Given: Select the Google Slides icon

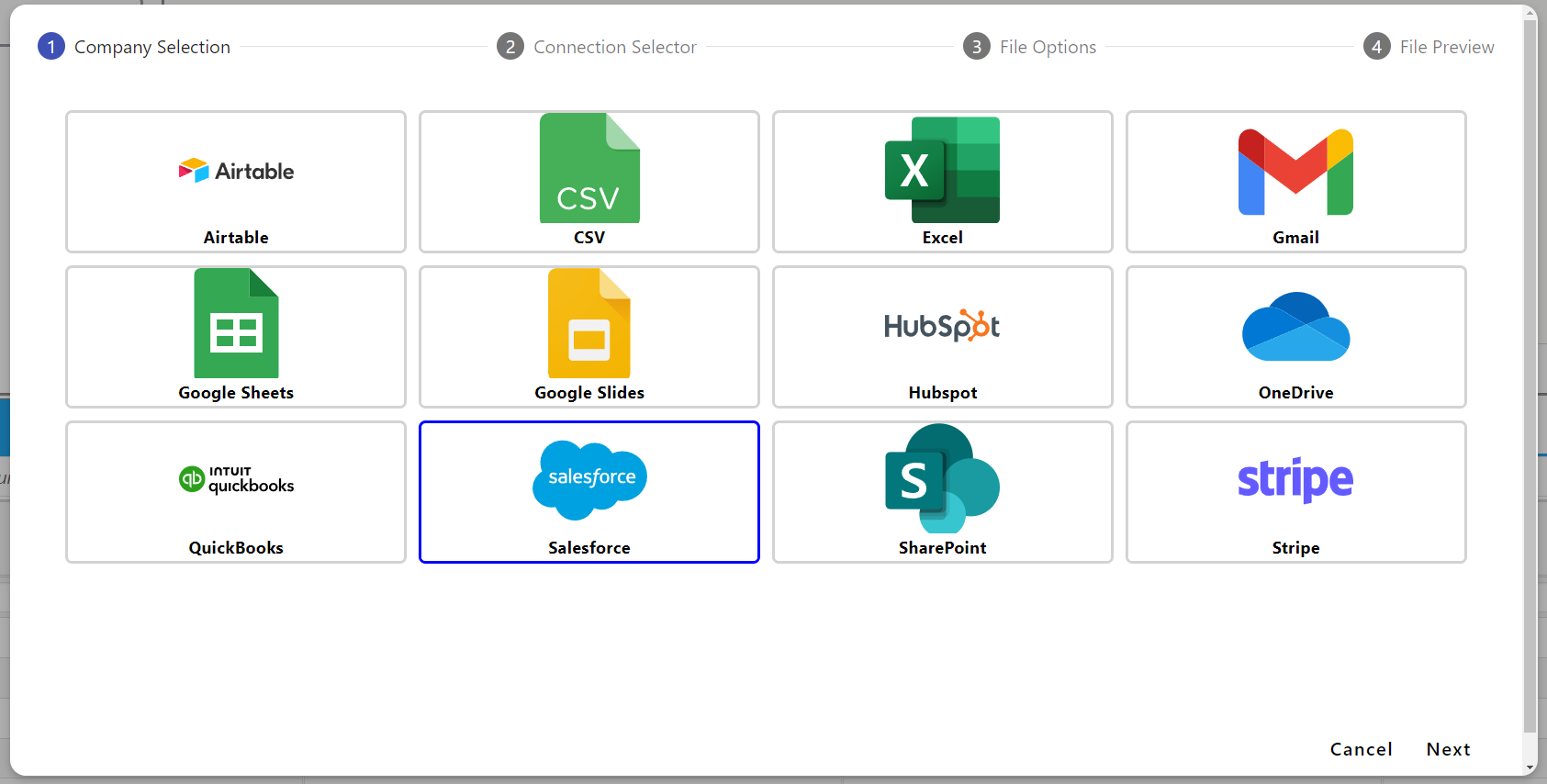Looking at the screenshot, I should (x=589, y=324).
